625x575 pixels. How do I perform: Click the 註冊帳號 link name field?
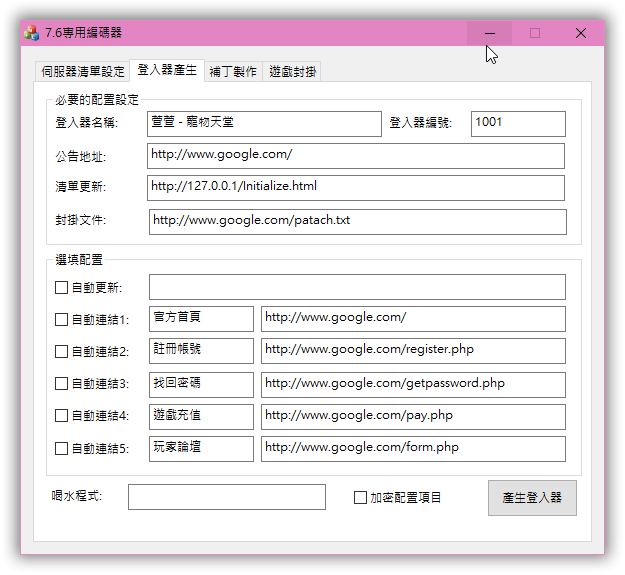pos(201,351)
